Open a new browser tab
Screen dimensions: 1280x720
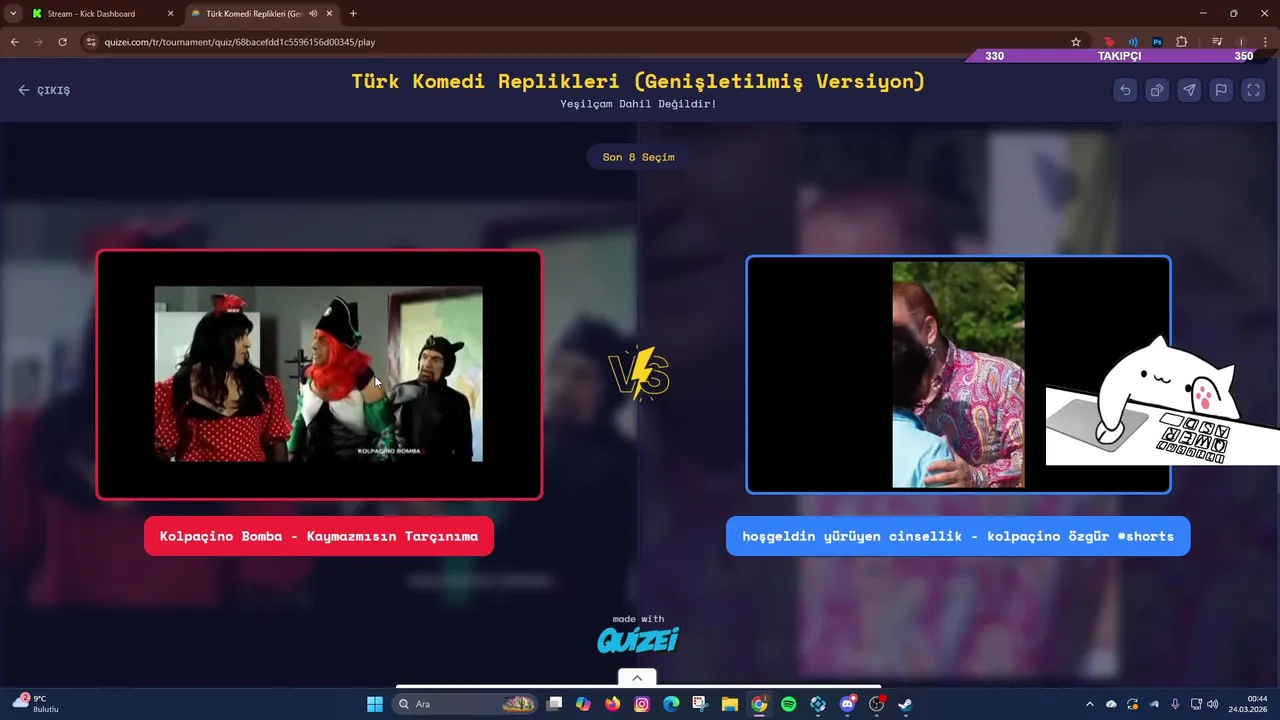pos(353,14)
